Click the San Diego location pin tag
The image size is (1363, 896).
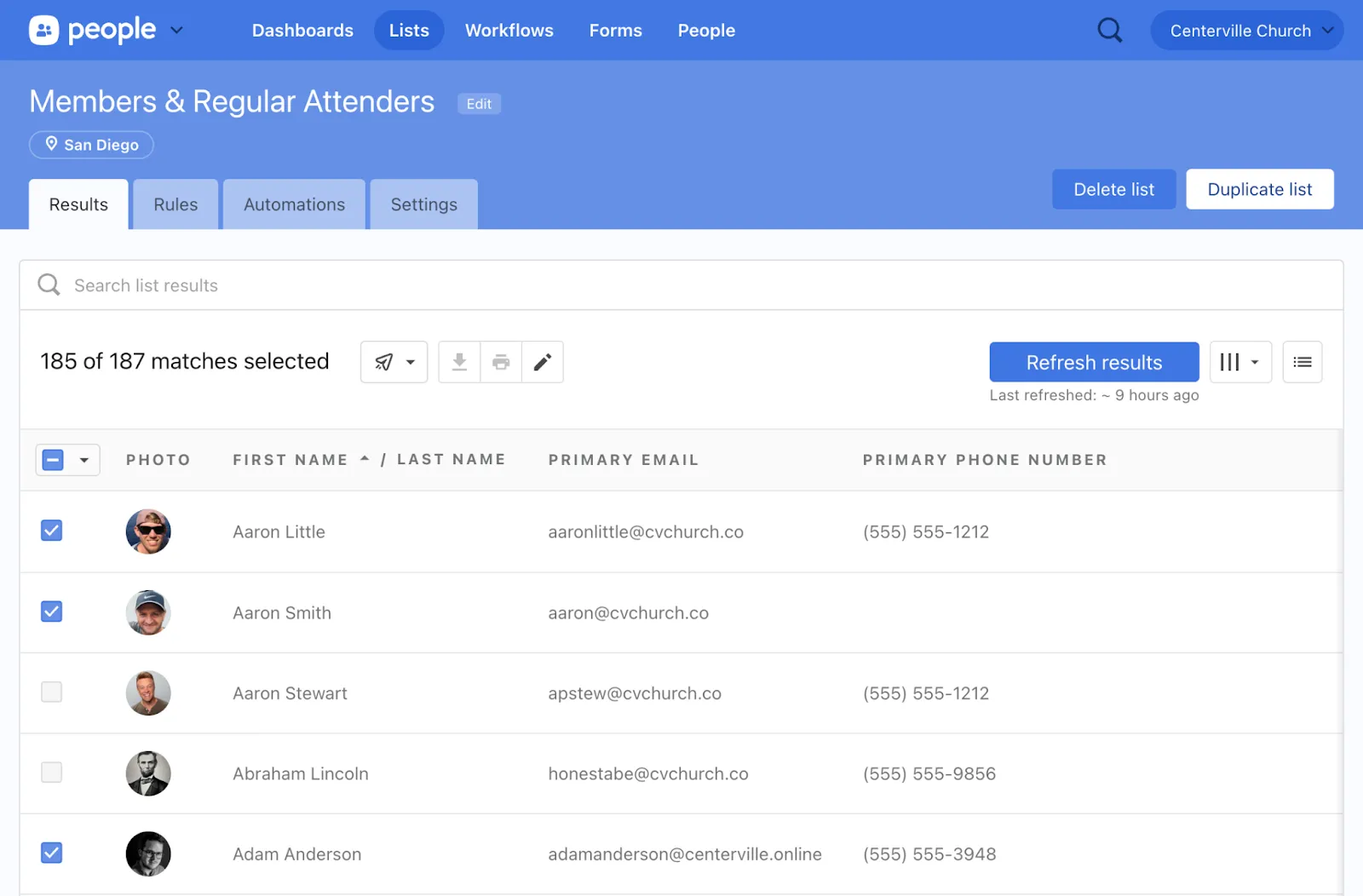tap(91, 145)
